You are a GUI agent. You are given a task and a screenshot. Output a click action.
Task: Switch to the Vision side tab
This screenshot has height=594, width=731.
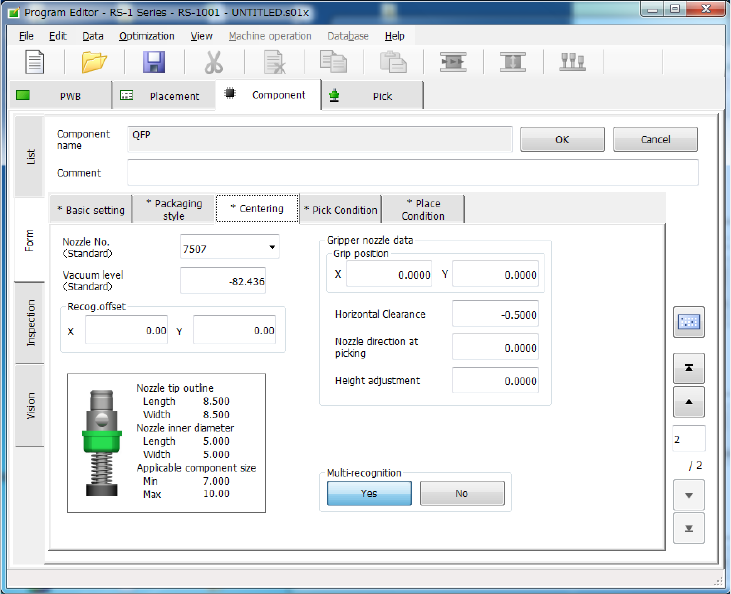click(x=30, y=405)
